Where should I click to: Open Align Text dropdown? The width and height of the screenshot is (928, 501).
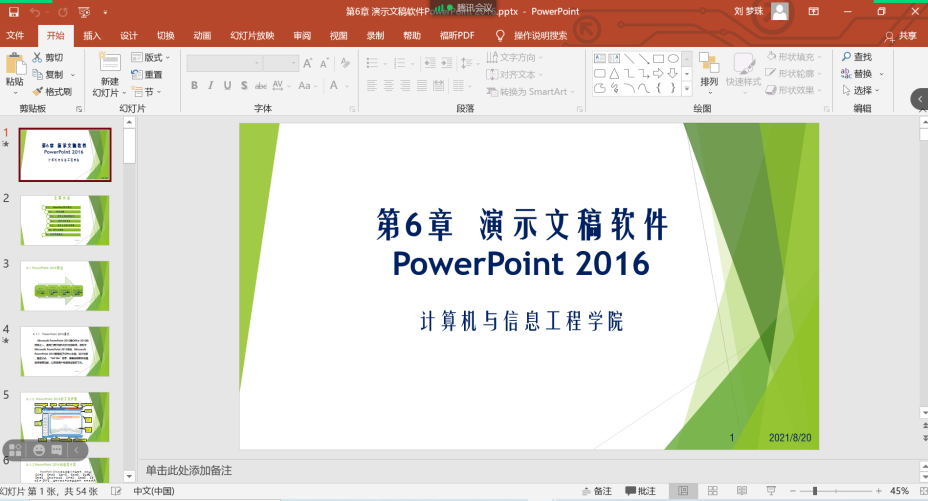[x=514, y=75]
